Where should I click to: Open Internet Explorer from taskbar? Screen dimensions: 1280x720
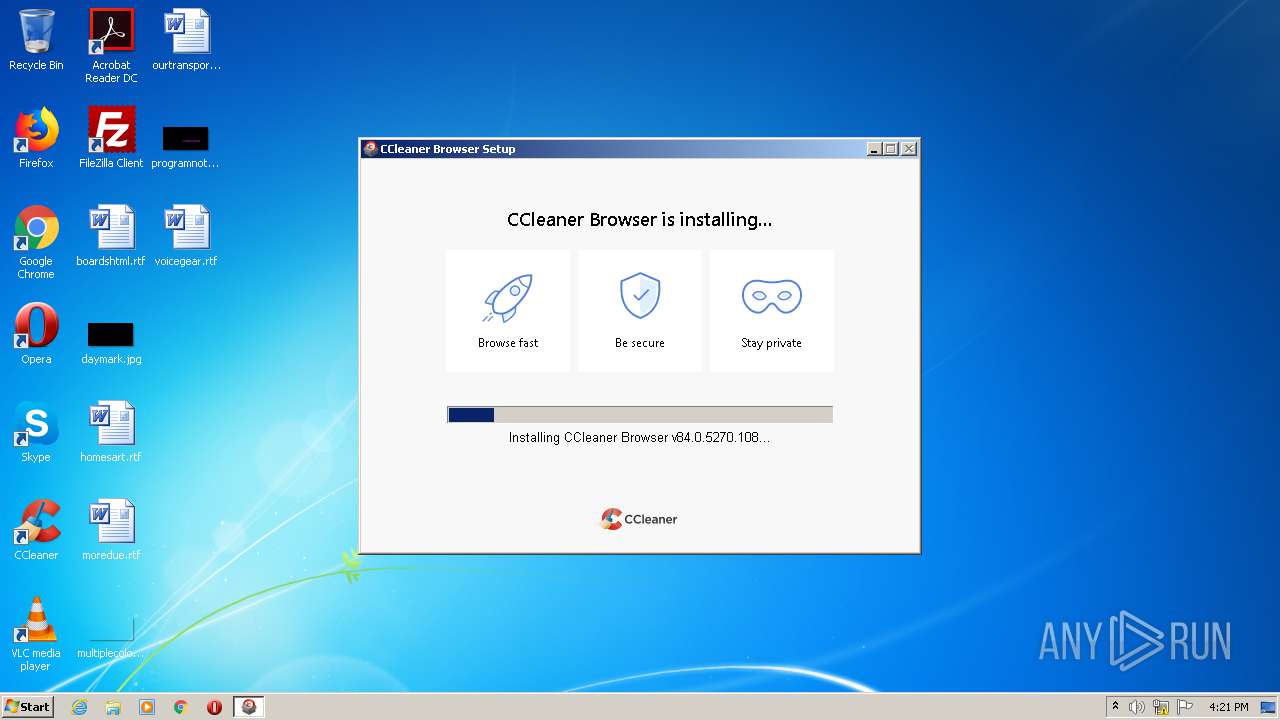coord(80,707)
